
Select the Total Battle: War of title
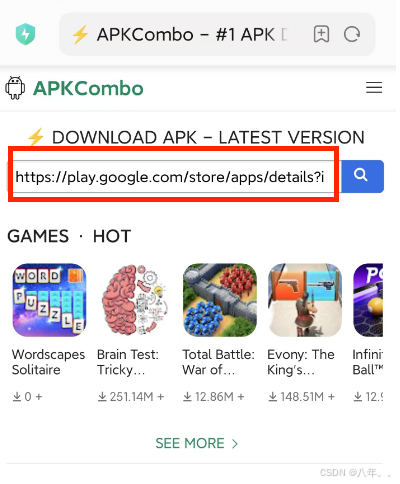218,362
